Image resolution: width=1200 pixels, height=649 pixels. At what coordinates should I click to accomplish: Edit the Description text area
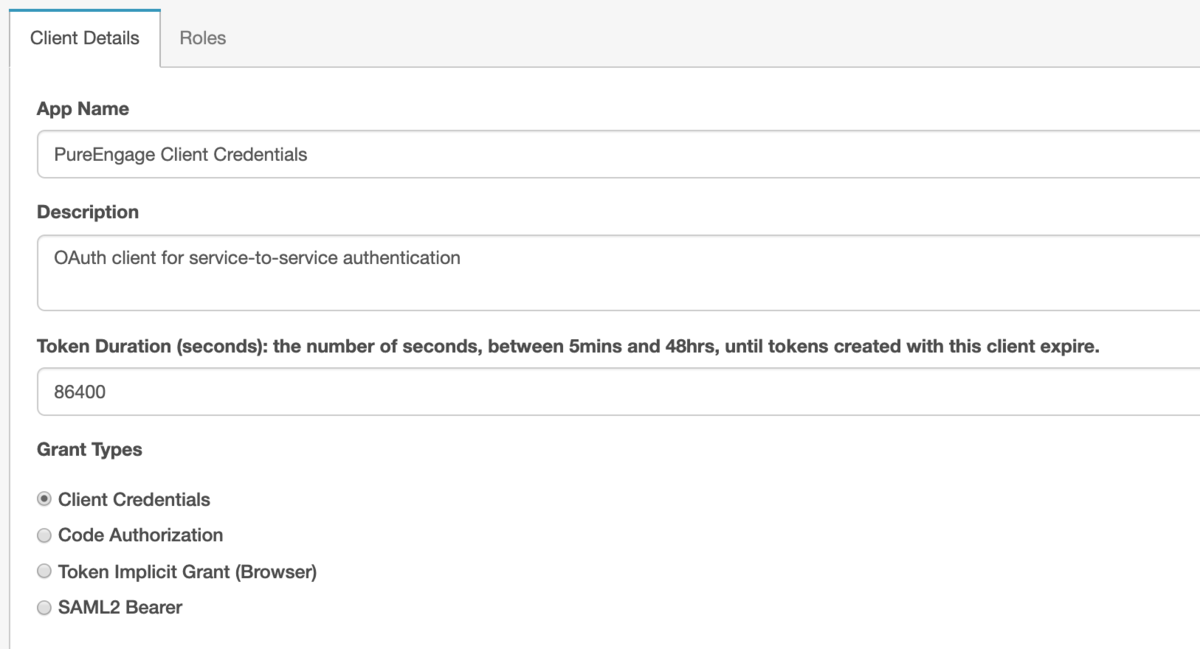pos(619,273)
